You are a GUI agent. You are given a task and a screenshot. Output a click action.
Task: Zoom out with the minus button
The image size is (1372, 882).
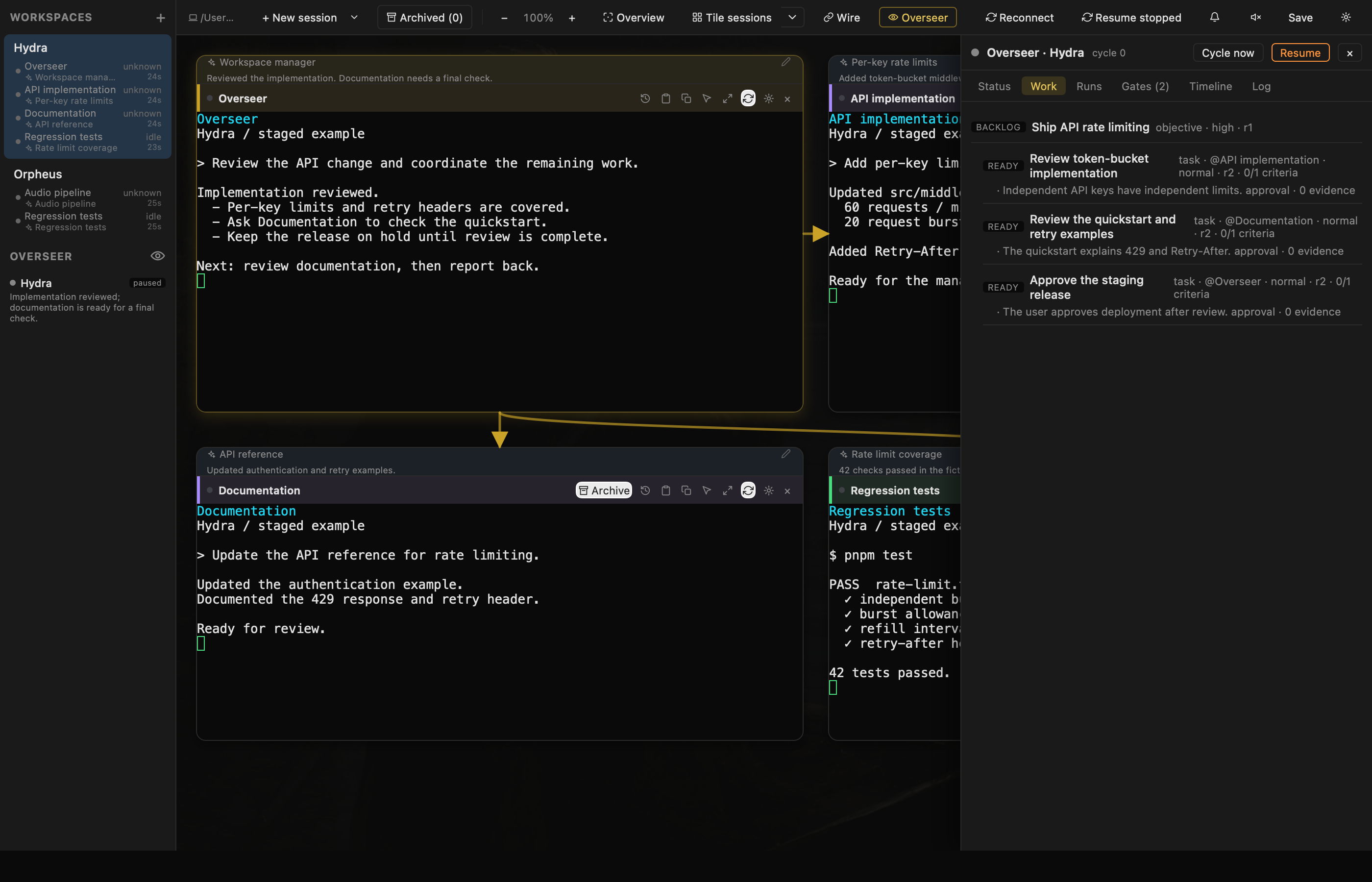pos(504,18)
